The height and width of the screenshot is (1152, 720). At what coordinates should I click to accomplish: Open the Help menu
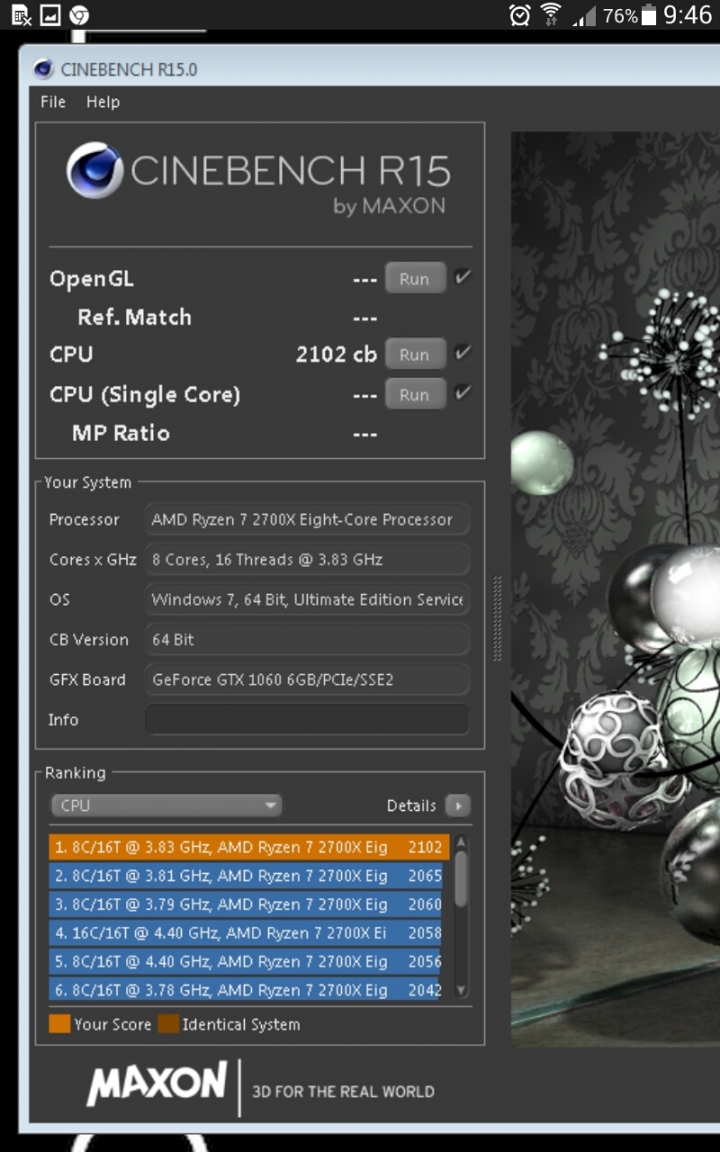pyautogui.click(x=103, y=101)
